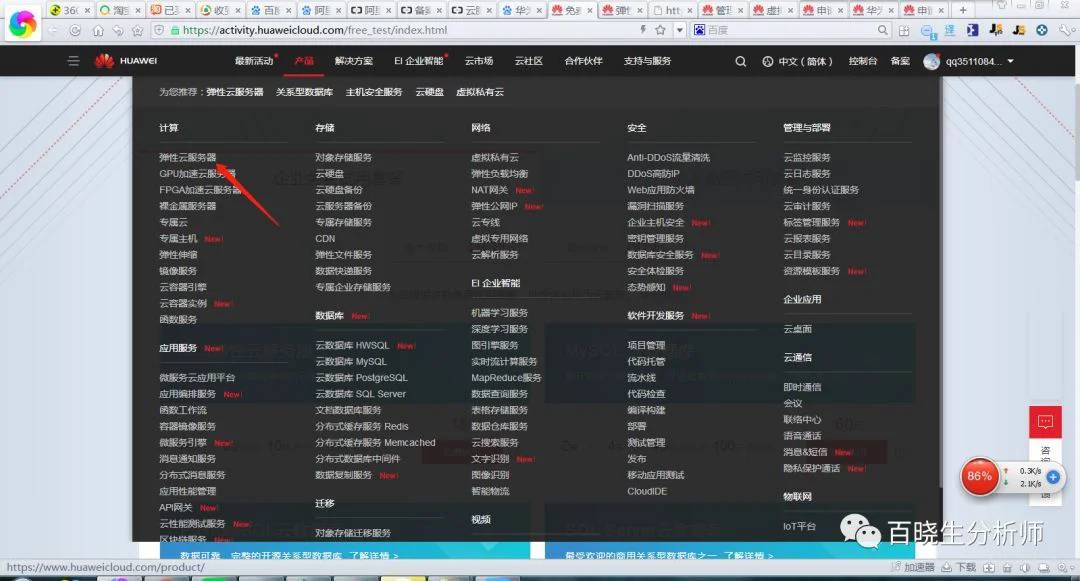The height and width of the screenshot is (581, 1080).
Task: Open the IoT平台 link
Action: (800, 526)
